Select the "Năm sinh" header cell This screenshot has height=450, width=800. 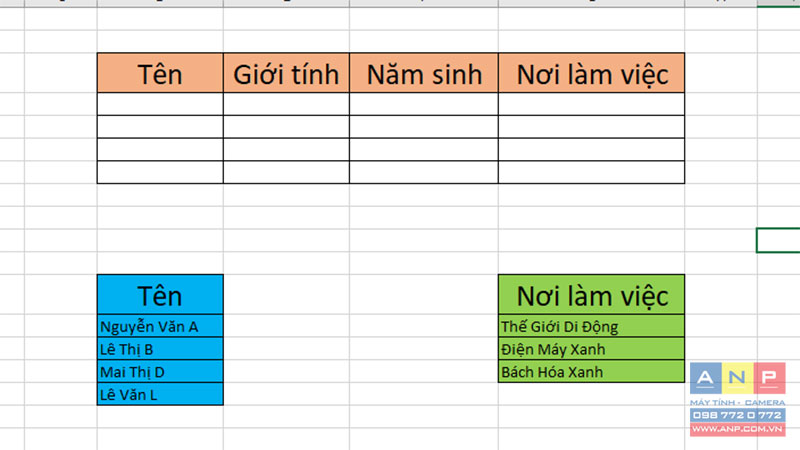[x=423, y=73]
